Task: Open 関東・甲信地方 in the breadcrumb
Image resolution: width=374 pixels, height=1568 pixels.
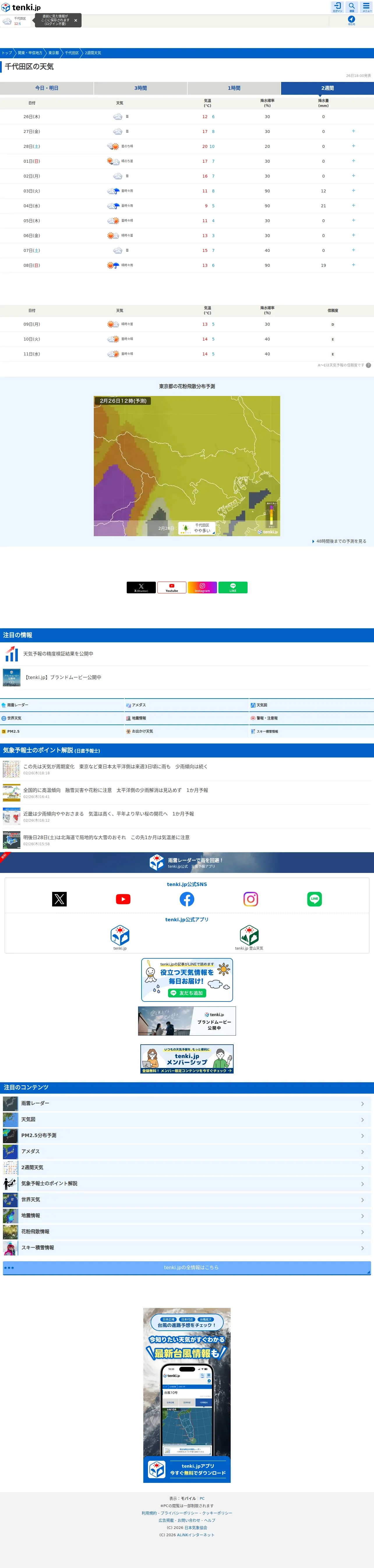Action: click(30, 53)
